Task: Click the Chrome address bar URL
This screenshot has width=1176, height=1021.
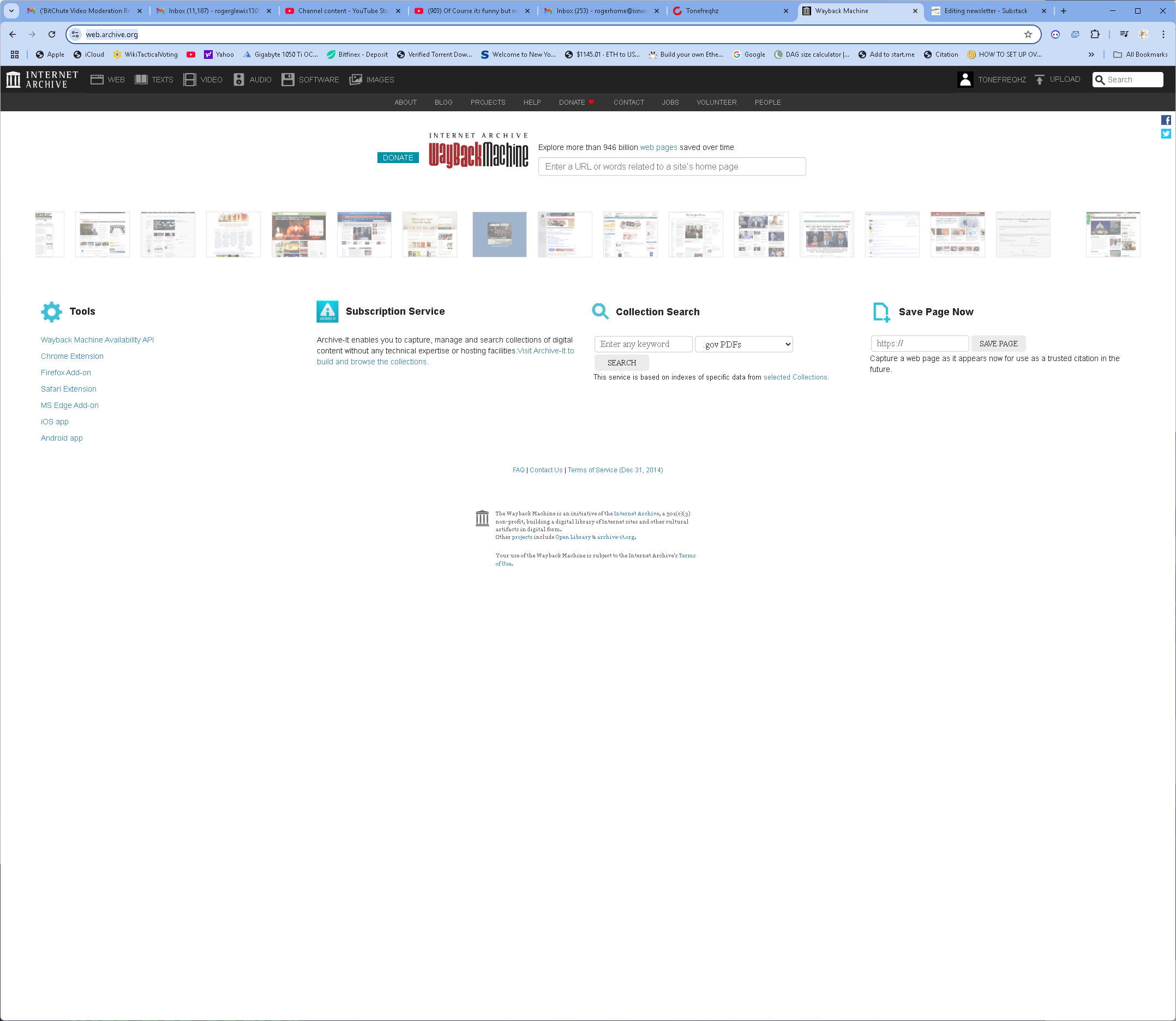Action: [112, 35]
